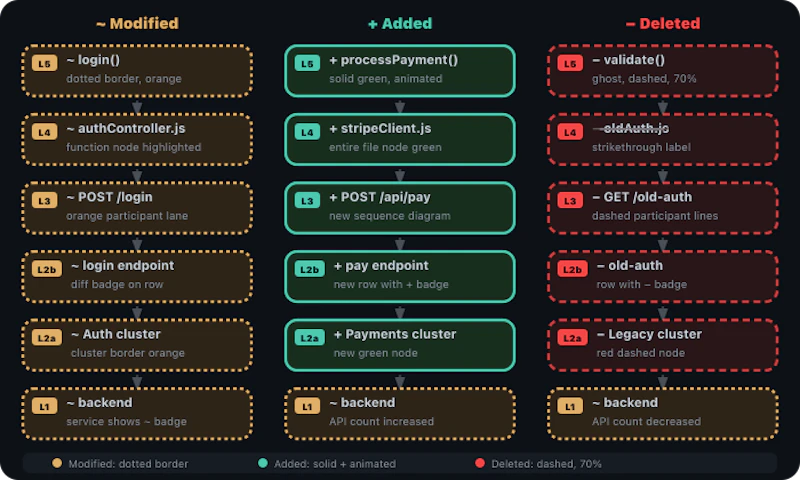Click the 'strikethrough label' subtitle
The image size is (800, 480).
coord(641,147)
